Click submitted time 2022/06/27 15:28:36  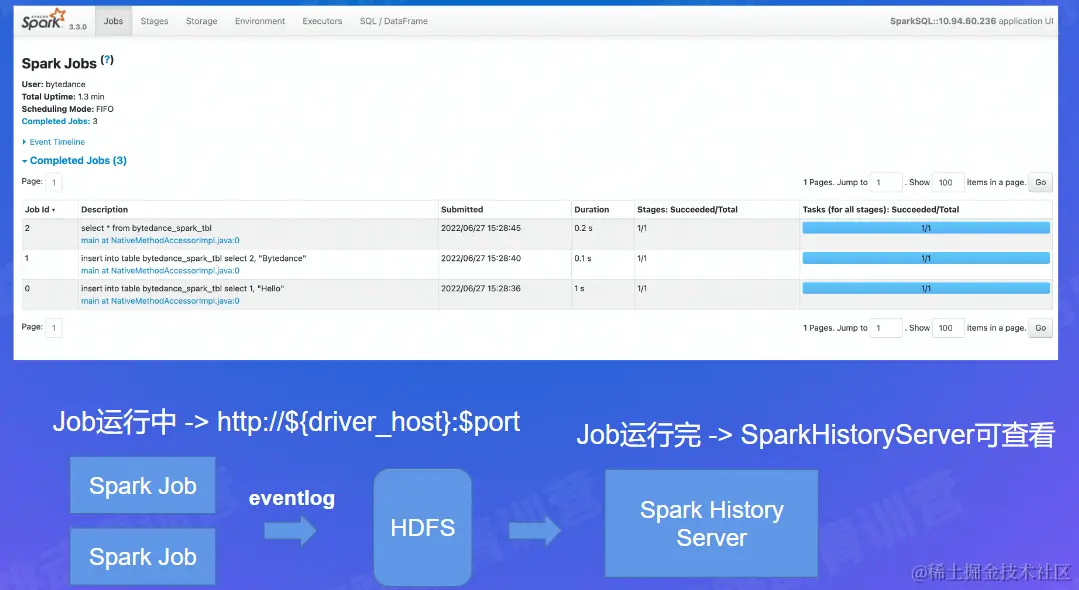click(x=481, y=288)
